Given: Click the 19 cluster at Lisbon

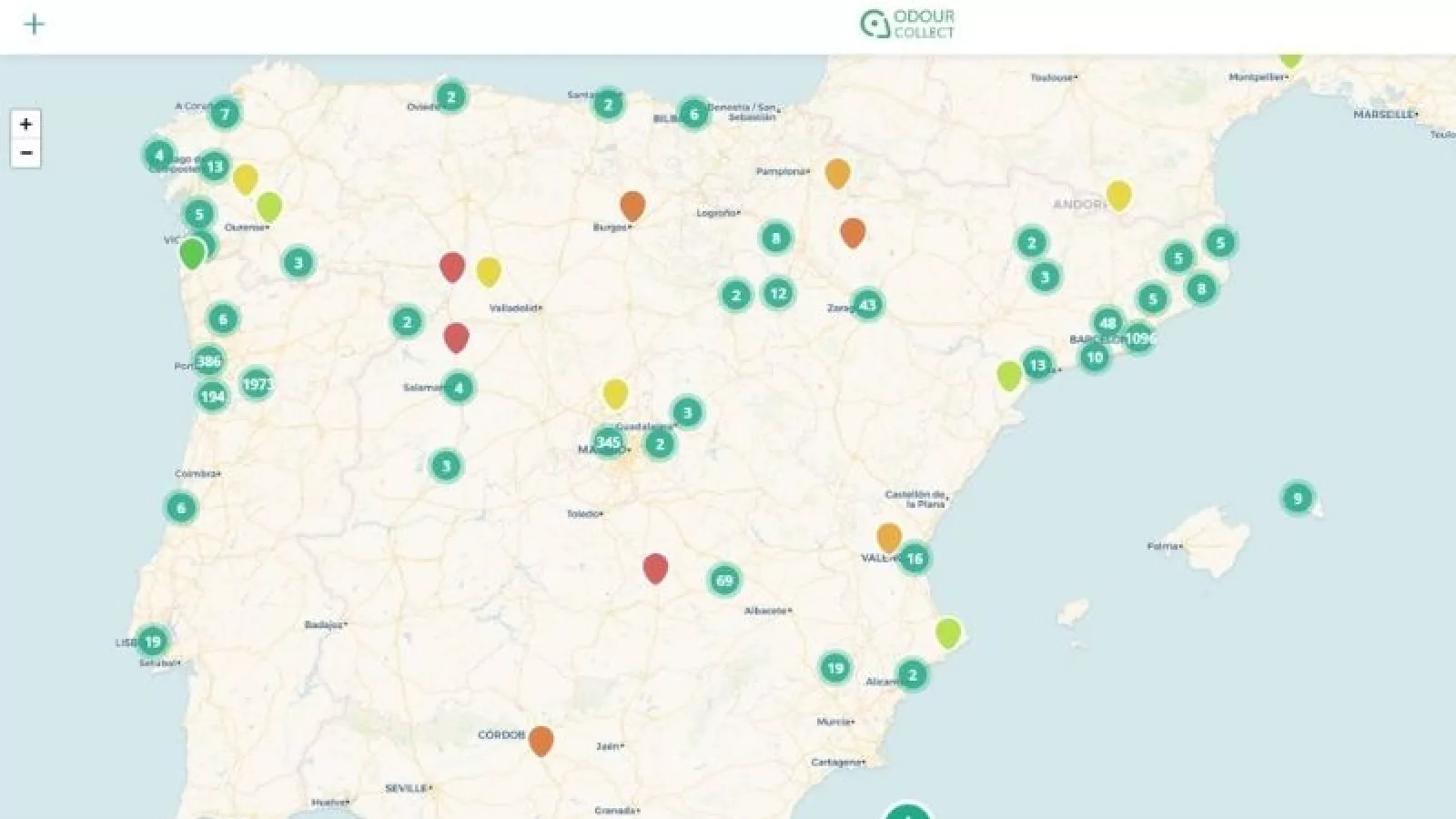Looking at the screenshot, I should (x=153, y=642).
